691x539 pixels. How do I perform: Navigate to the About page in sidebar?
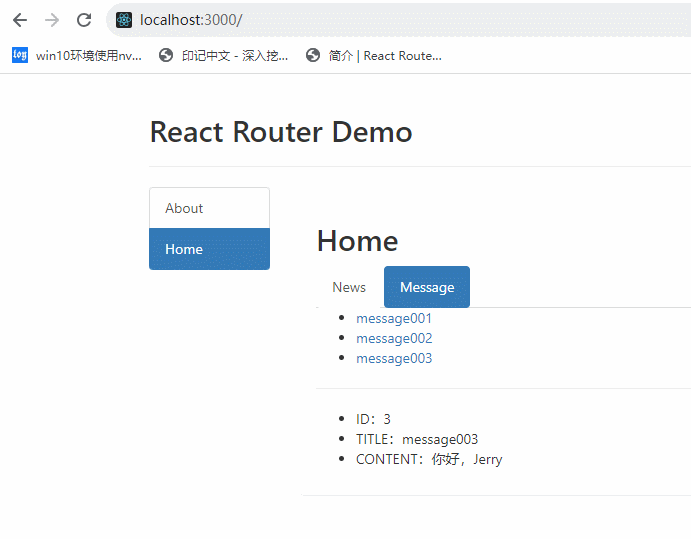(x=209, y=208)
